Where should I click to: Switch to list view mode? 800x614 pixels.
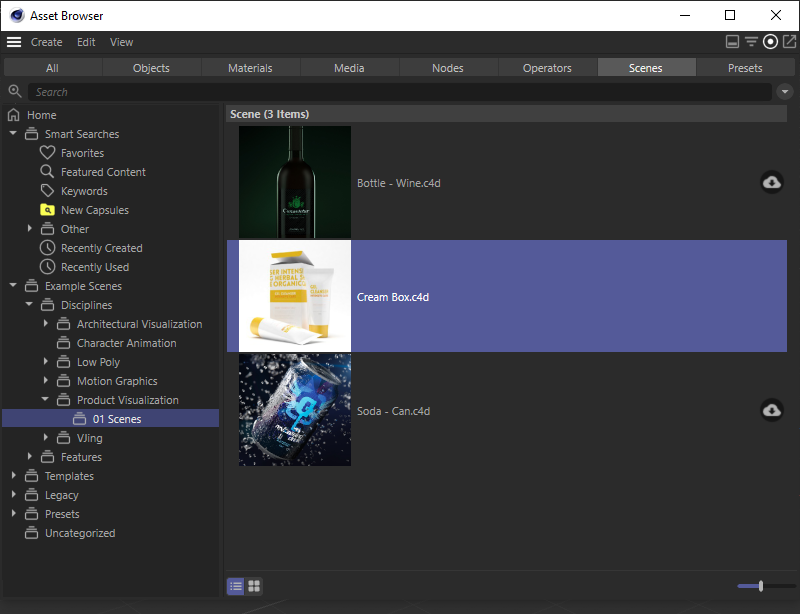(x=236, y=586)
